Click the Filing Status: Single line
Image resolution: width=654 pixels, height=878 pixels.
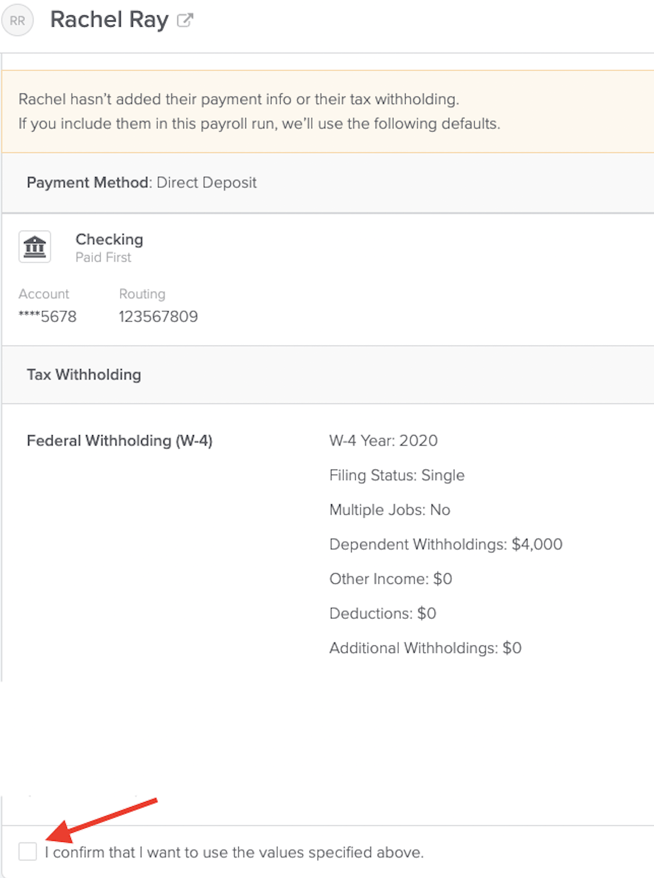tap(397, 475)
